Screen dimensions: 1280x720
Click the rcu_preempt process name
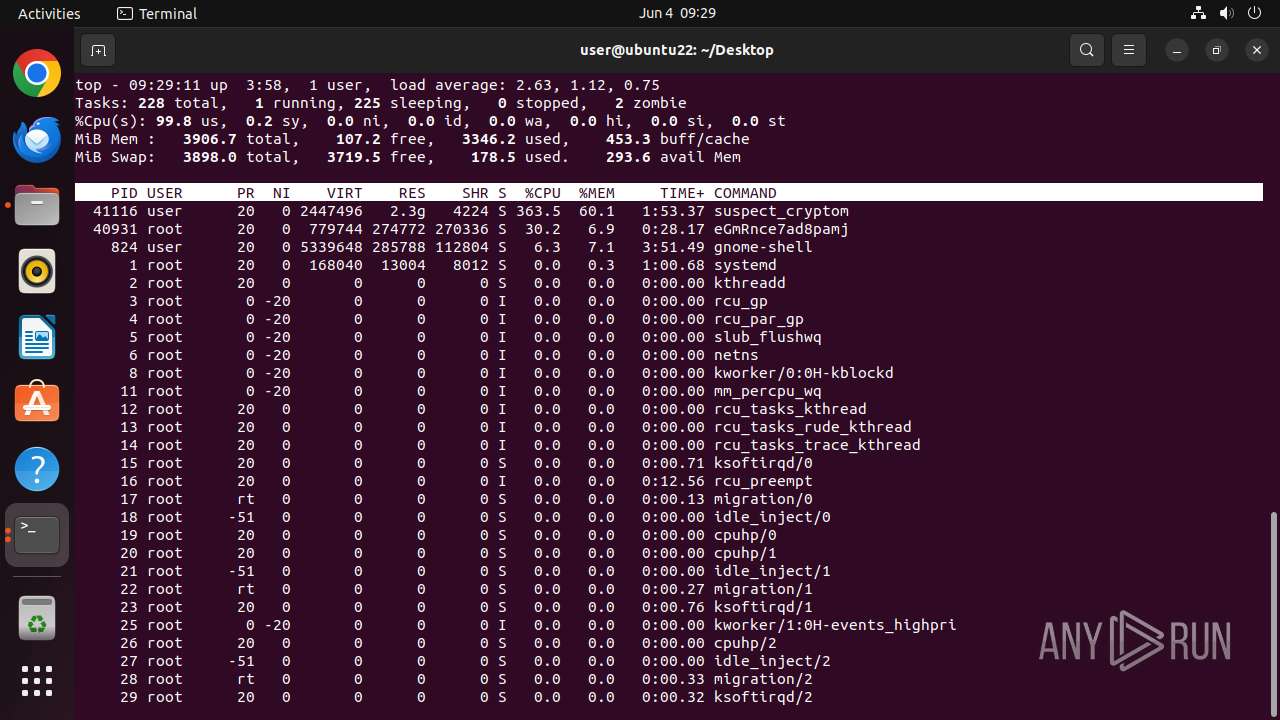[763, 481]
